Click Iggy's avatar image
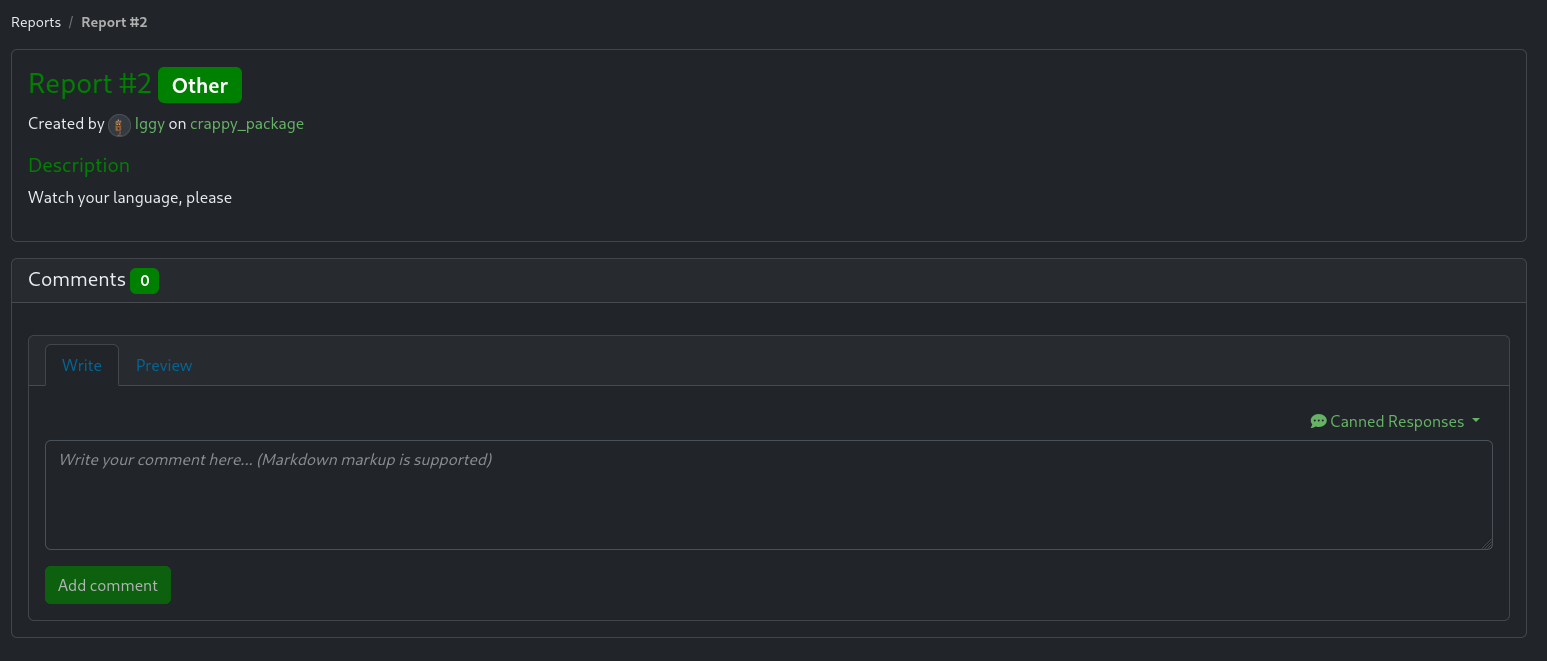Viewport: 1547px width, 661px height. (x=119, y=124)
